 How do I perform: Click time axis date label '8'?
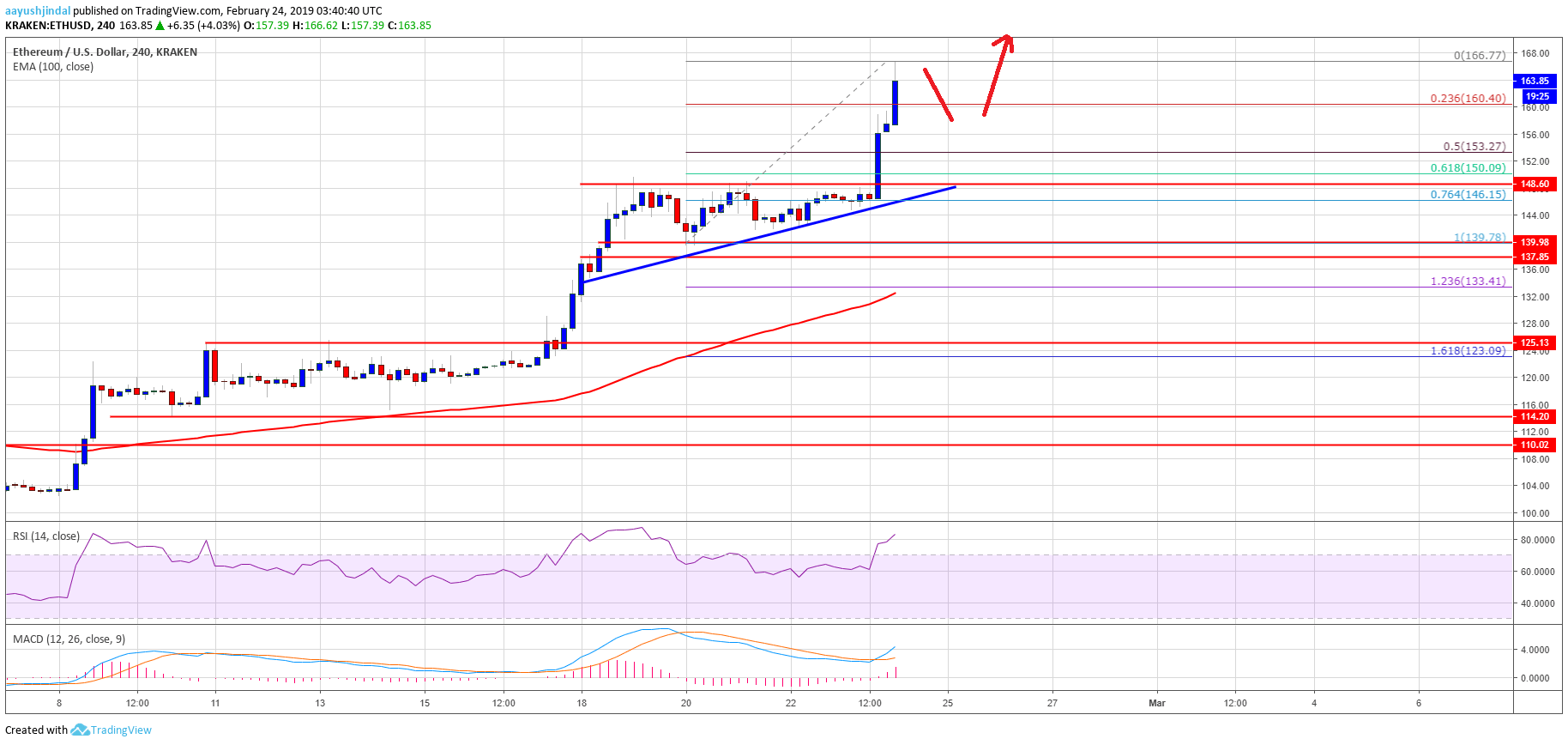59,703
